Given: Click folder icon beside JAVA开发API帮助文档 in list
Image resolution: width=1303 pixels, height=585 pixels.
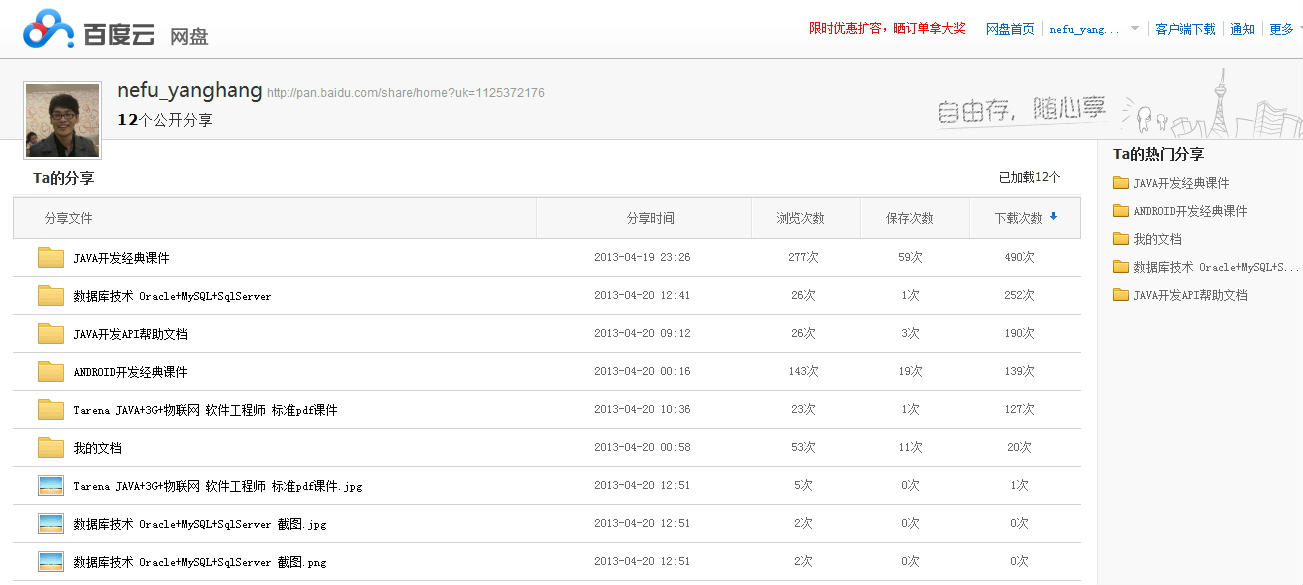Looking at the screenshot, I should click(51, 333).
